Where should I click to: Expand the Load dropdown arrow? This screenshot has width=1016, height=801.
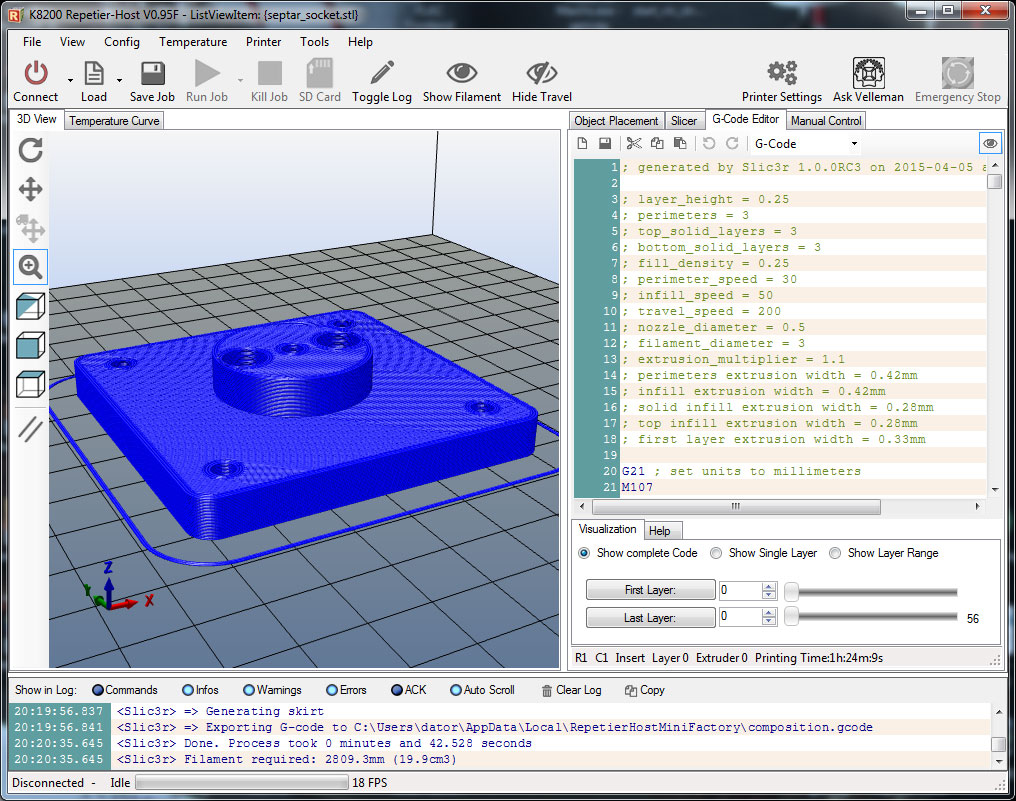[x=119, y=80]
